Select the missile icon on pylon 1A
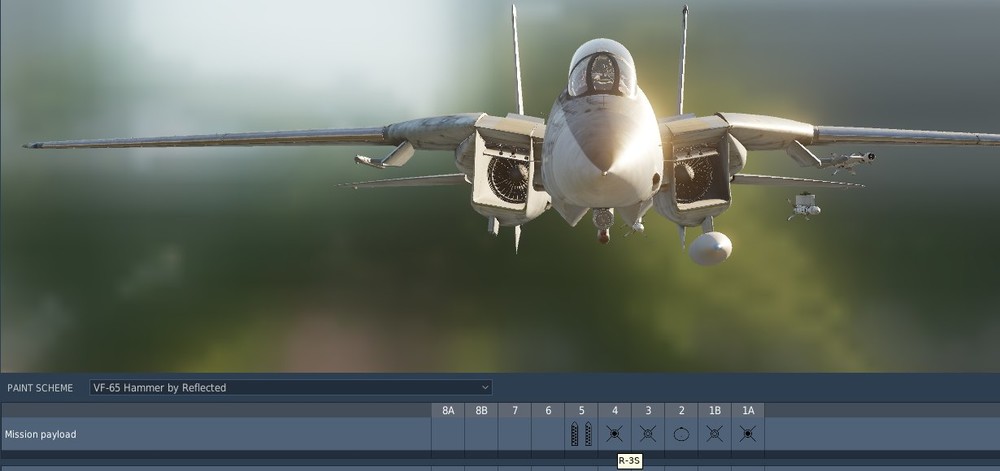 pos(747,434)
